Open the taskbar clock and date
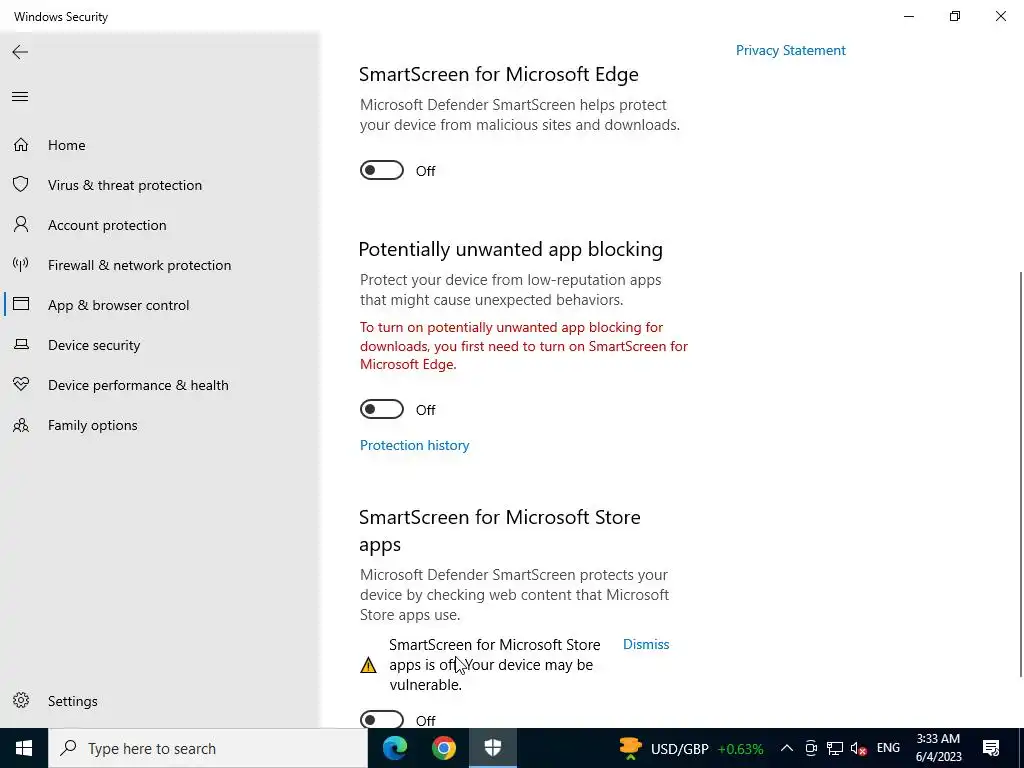1024x768 pixels. (938, 748)
